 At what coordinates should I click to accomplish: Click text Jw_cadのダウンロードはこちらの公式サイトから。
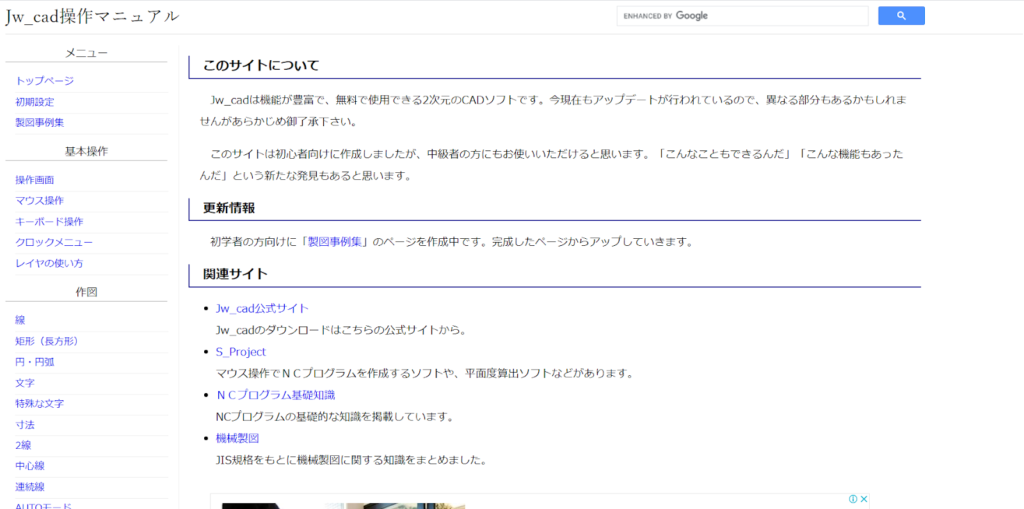point(340,330)
